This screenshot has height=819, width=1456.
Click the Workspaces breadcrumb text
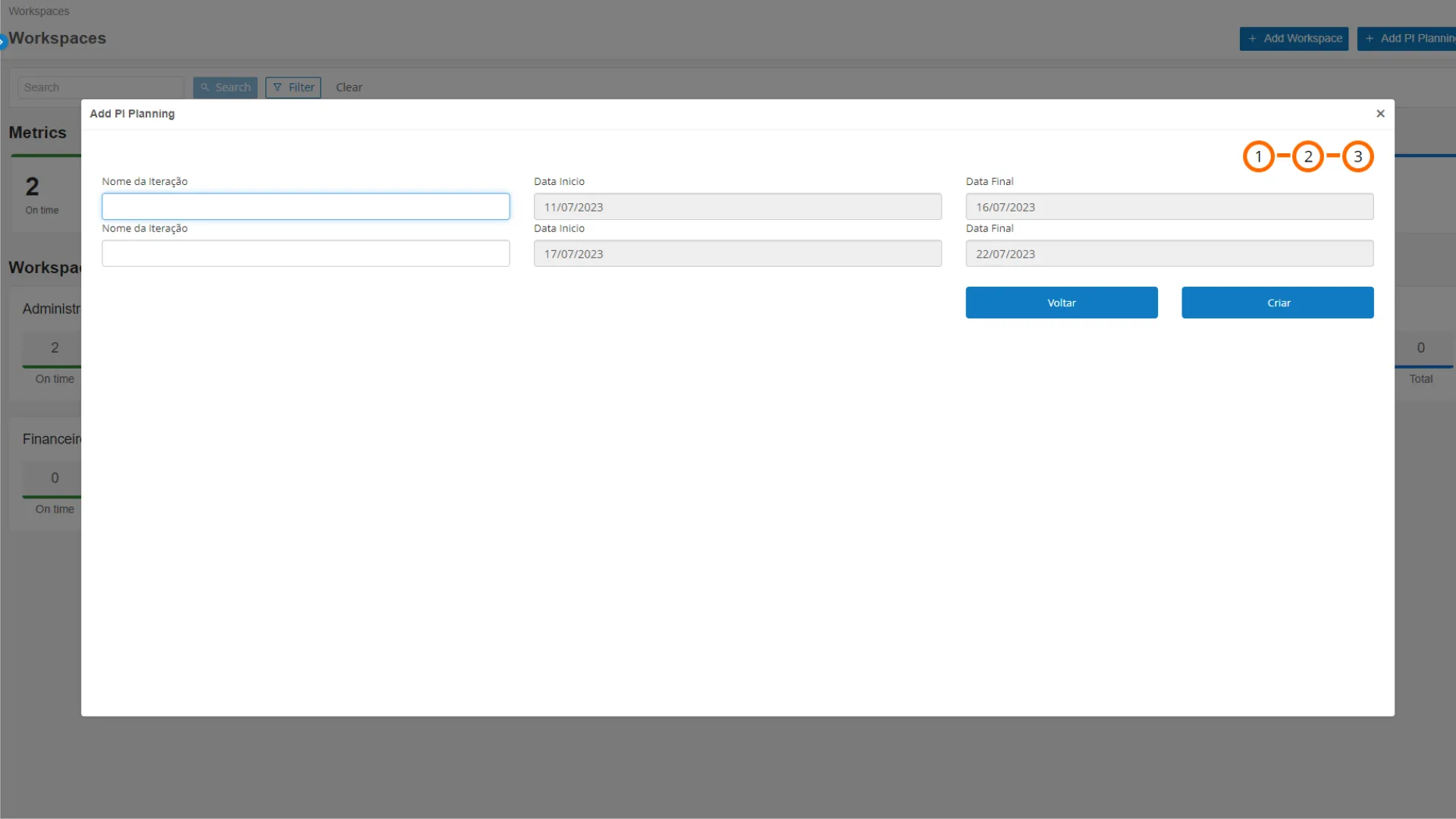(39, 11)
